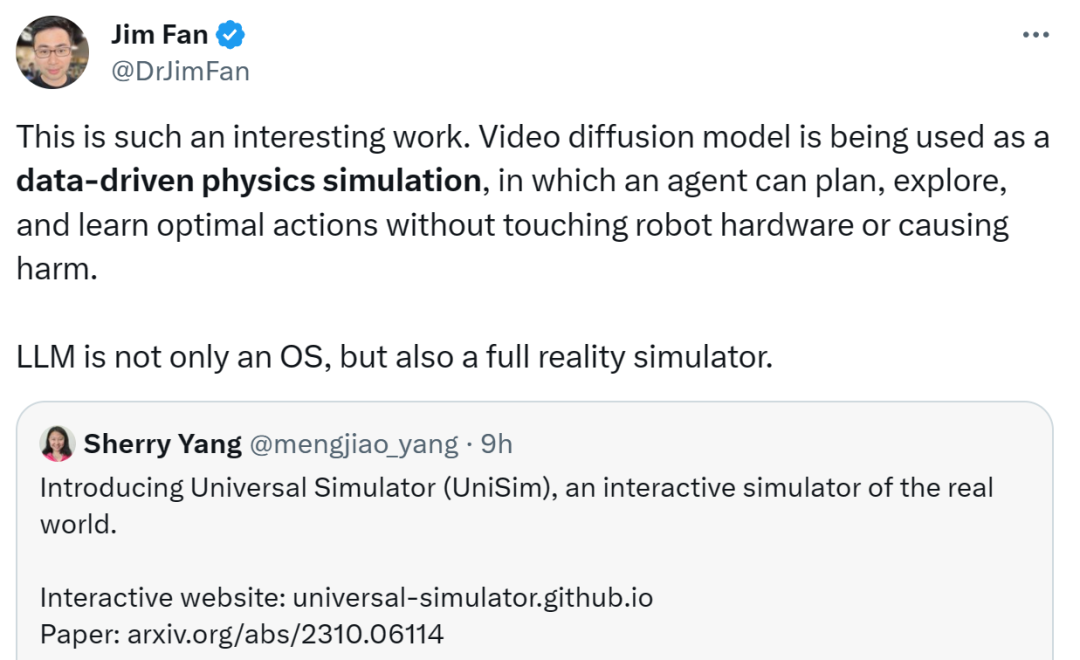1080x660 pixels.
Task: Click the bold "data-driven physics simulation" text
Action: pos(249,181)
